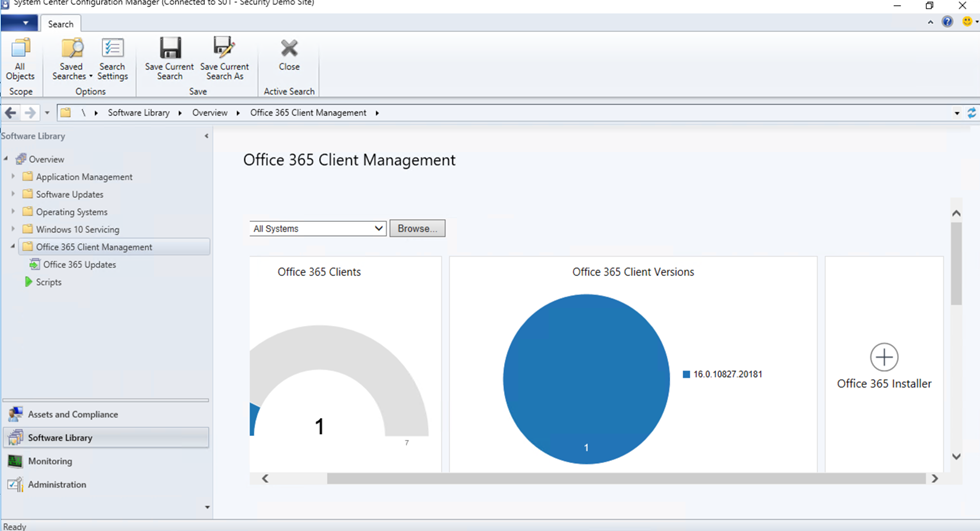This screenshot has height=531, width=980.
Task: Click the Application Management folder icon
Action: pyautogui.click(x=28, y=177)
